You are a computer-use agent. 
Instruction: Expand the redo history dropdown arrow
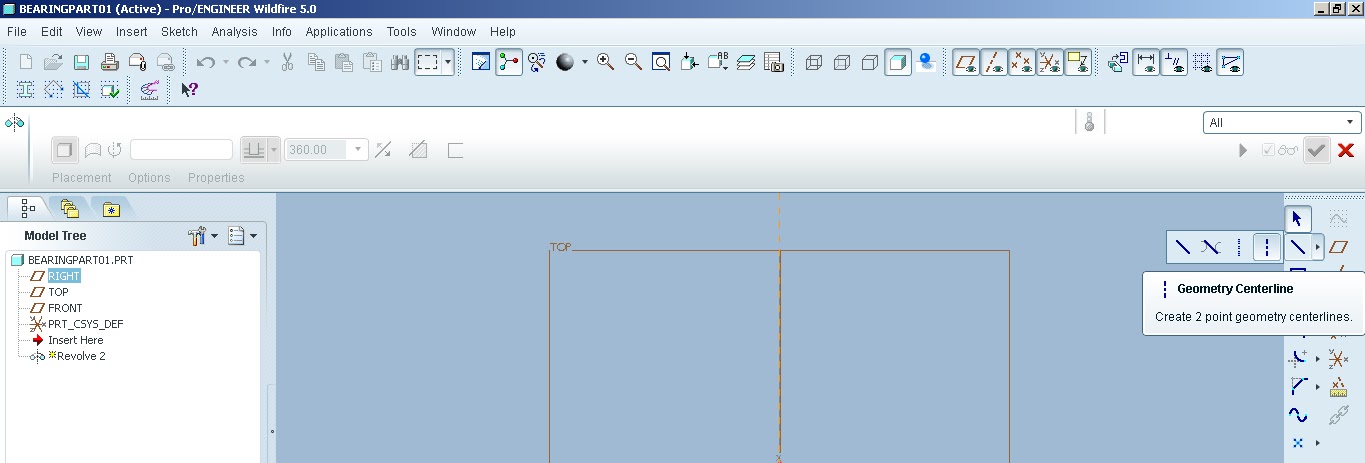tap(266, 62)
